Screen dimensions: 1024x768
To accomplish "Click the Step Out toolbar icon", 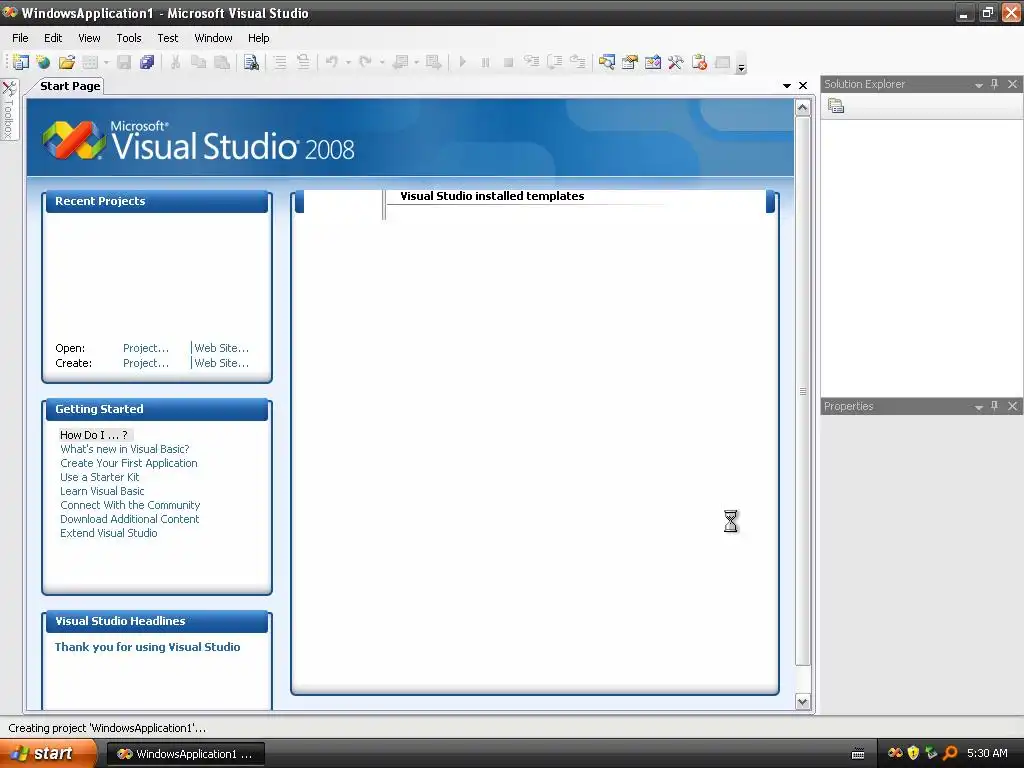I will coord(577,62).
